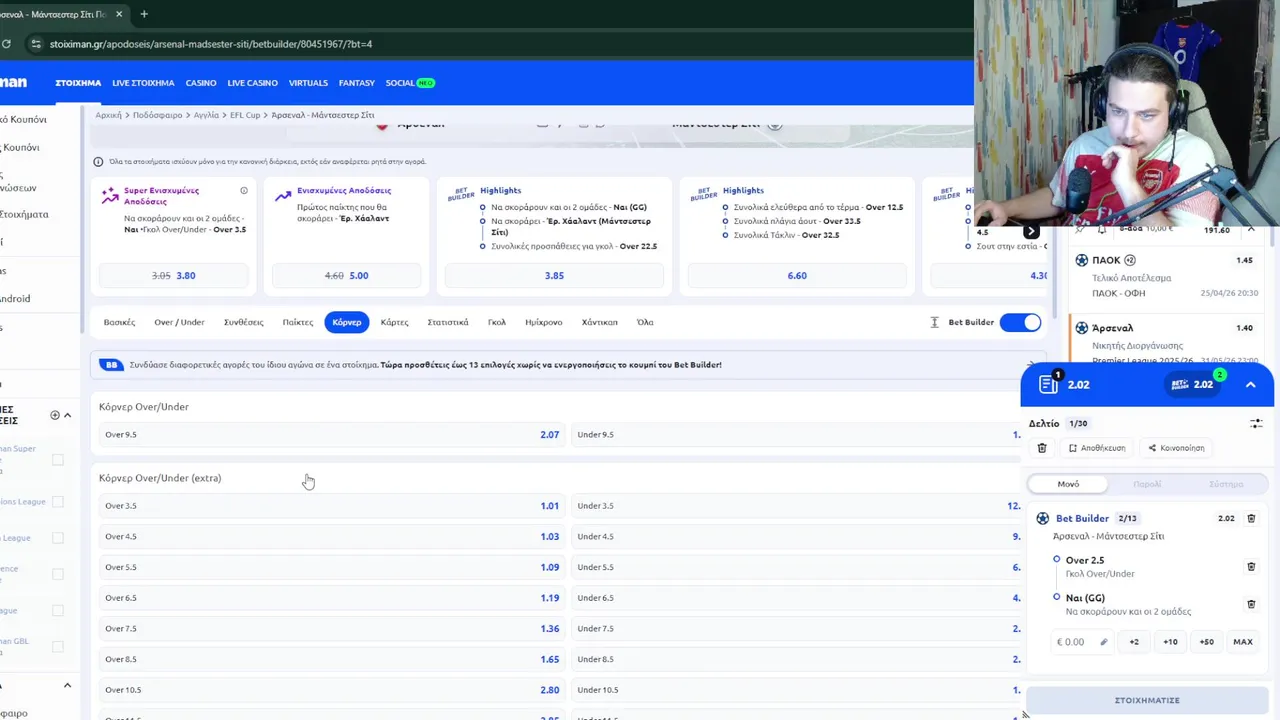
Task: Select the Μονό betslip tab
Action: (1068, 484)
